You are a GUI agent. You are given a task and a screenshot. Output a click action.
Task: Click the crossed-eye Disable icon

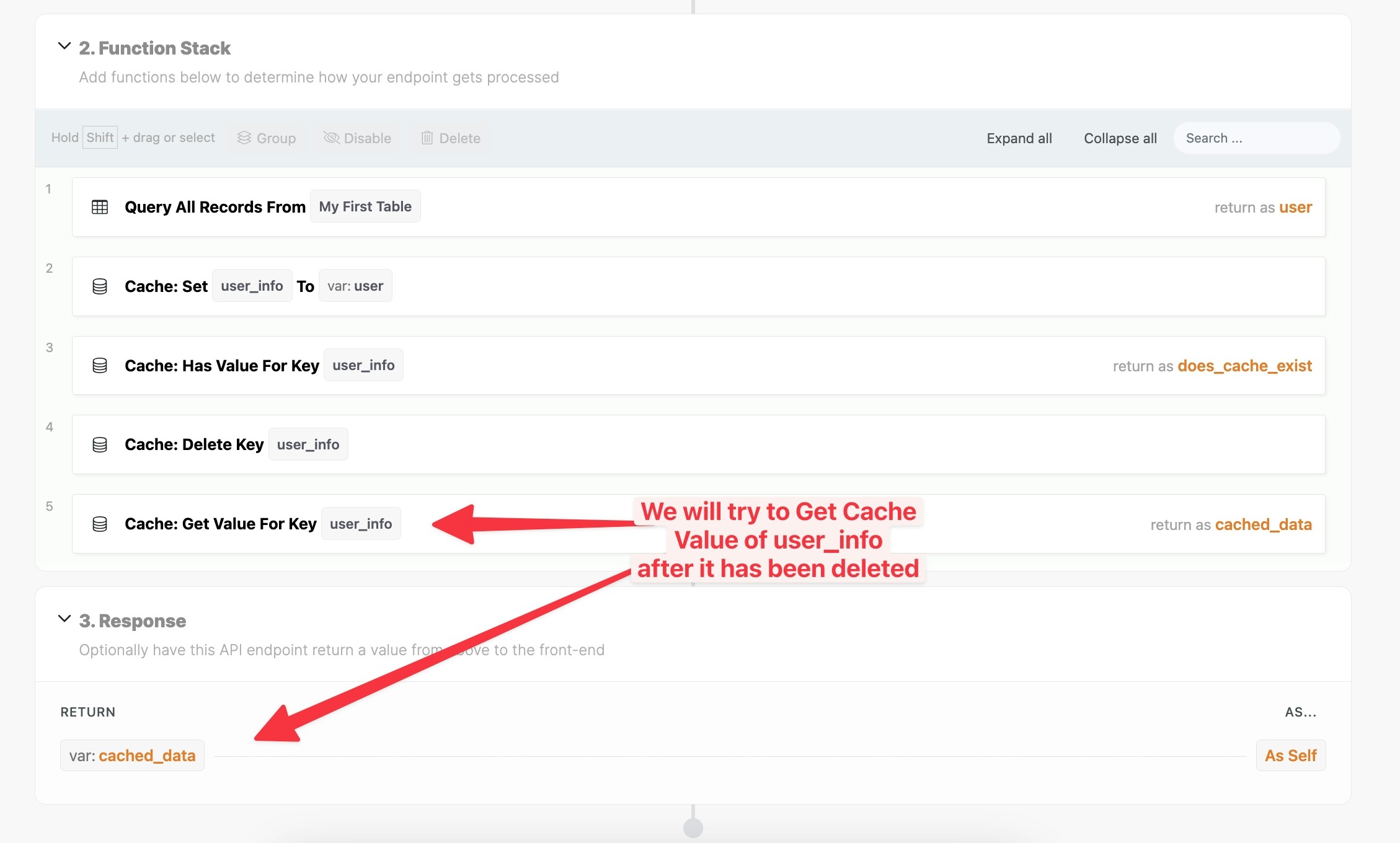(x=331, y=138)
